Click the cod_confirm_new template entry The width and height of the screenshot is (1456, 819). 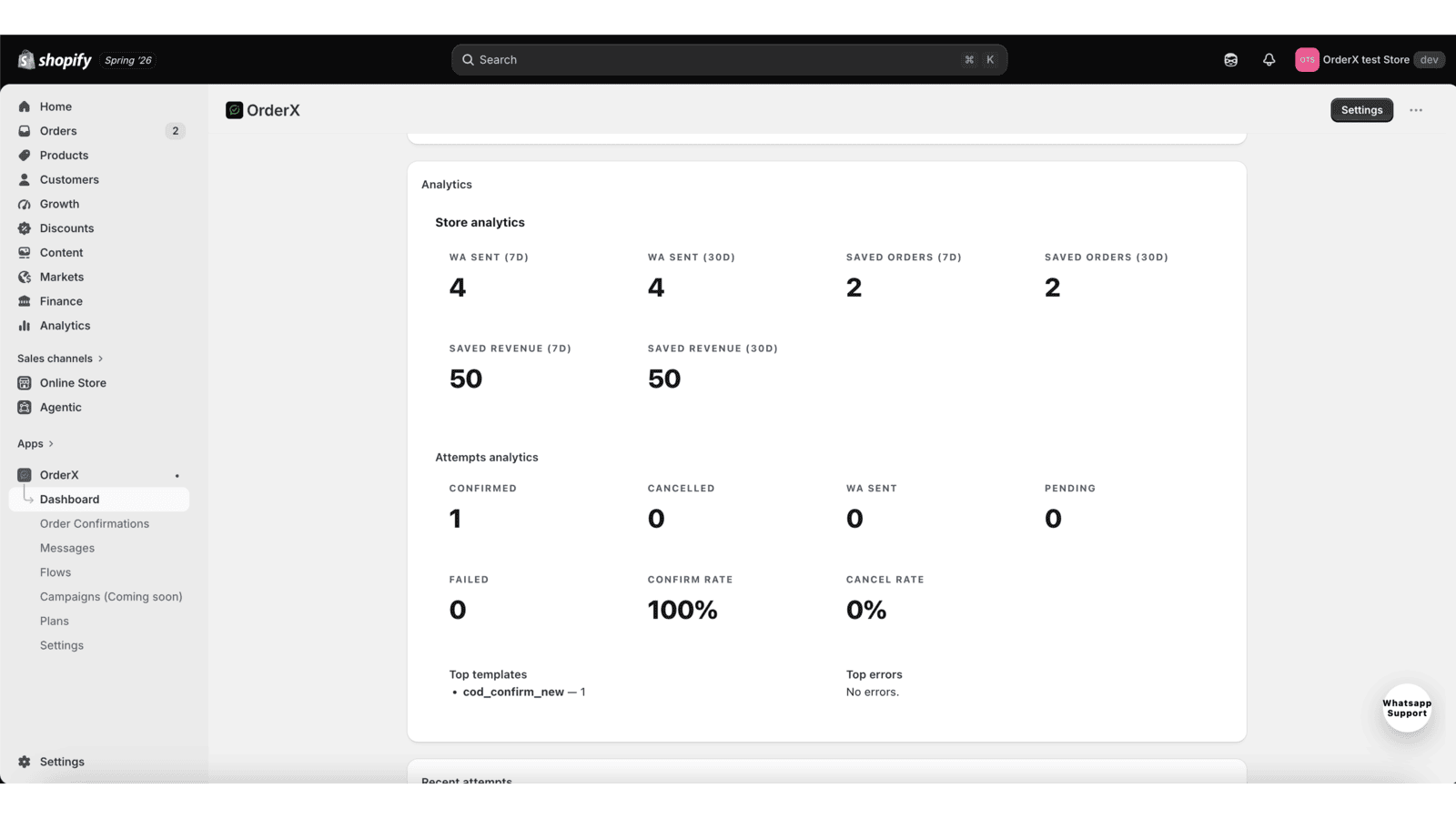point(523,693)
